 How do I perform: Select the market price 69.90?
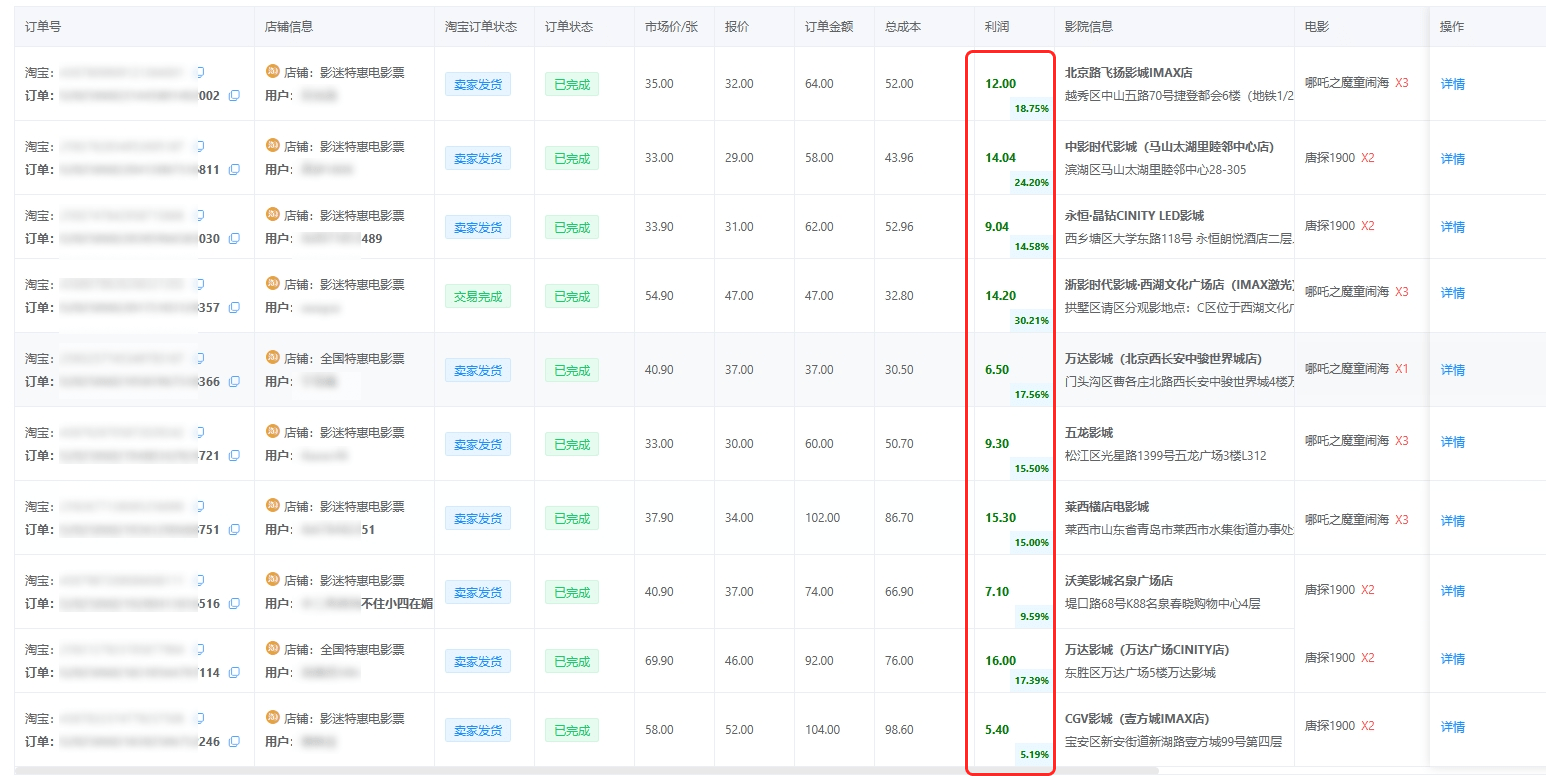[x=659, y=661]
